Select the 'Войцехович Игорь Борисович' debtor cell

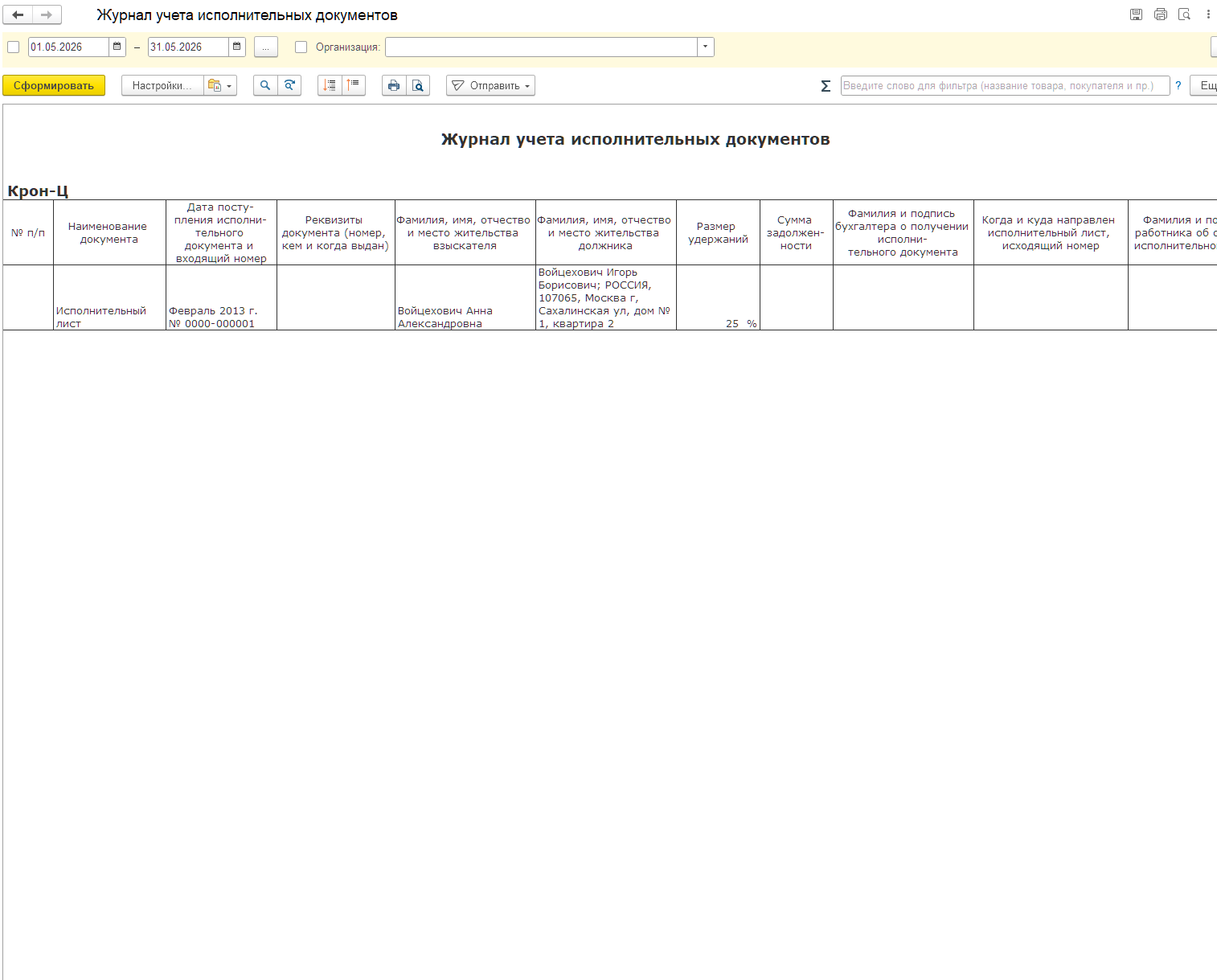tap(606, 297)
